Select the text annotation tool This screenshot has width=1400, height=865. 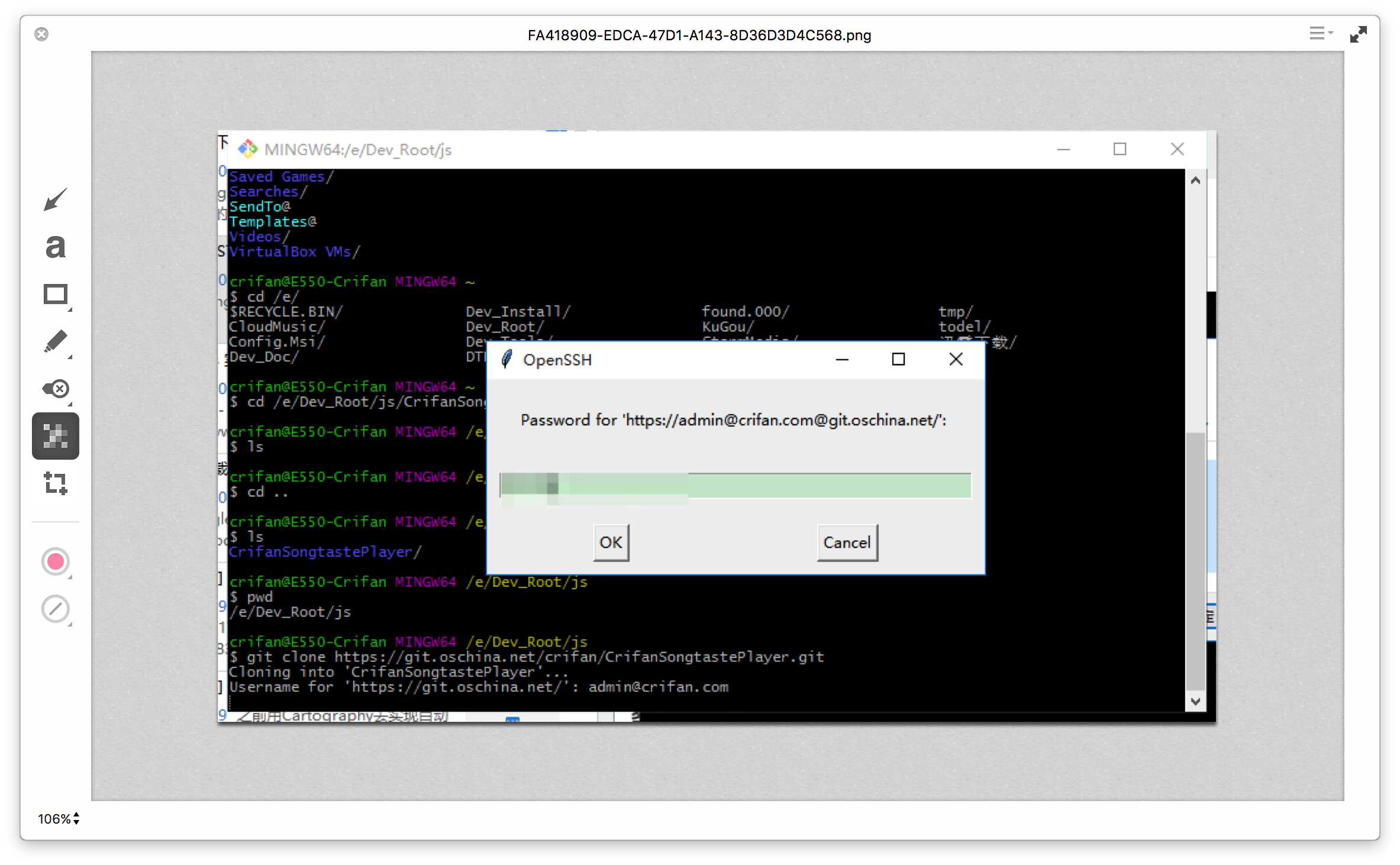[x=56, y=247]
